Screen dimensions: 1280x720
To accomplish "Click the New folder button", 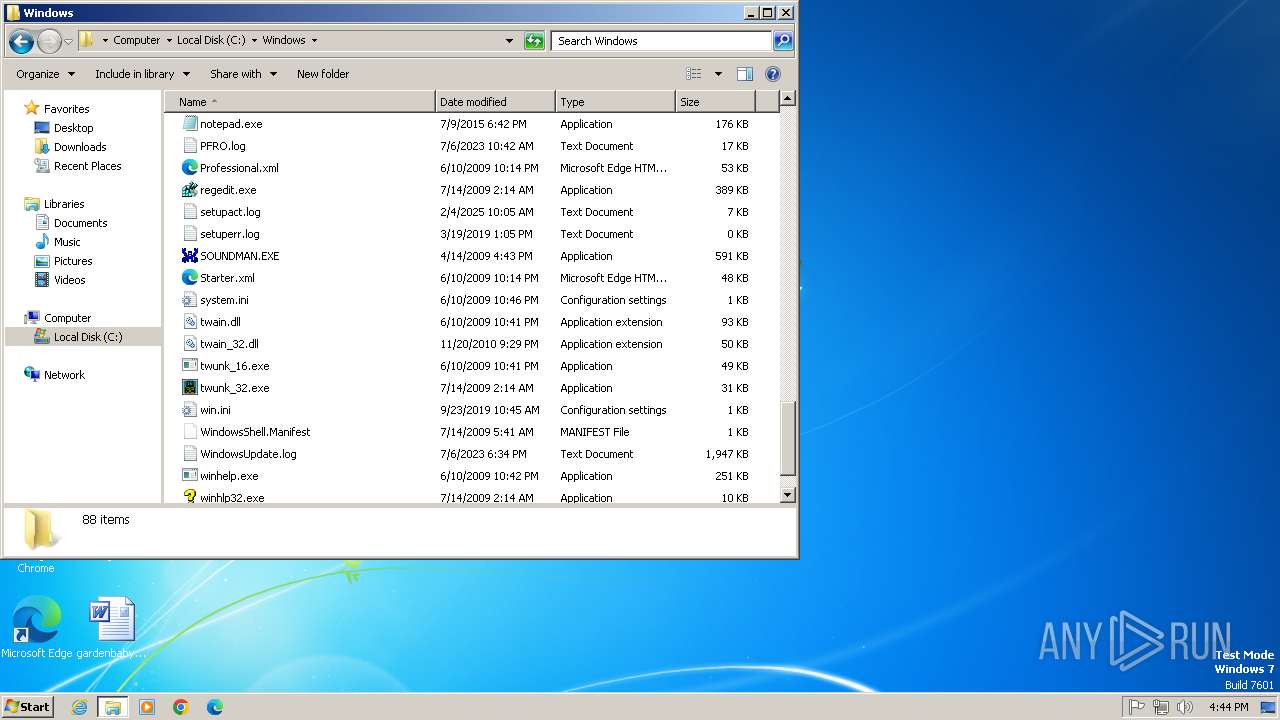I will point(323,74).
